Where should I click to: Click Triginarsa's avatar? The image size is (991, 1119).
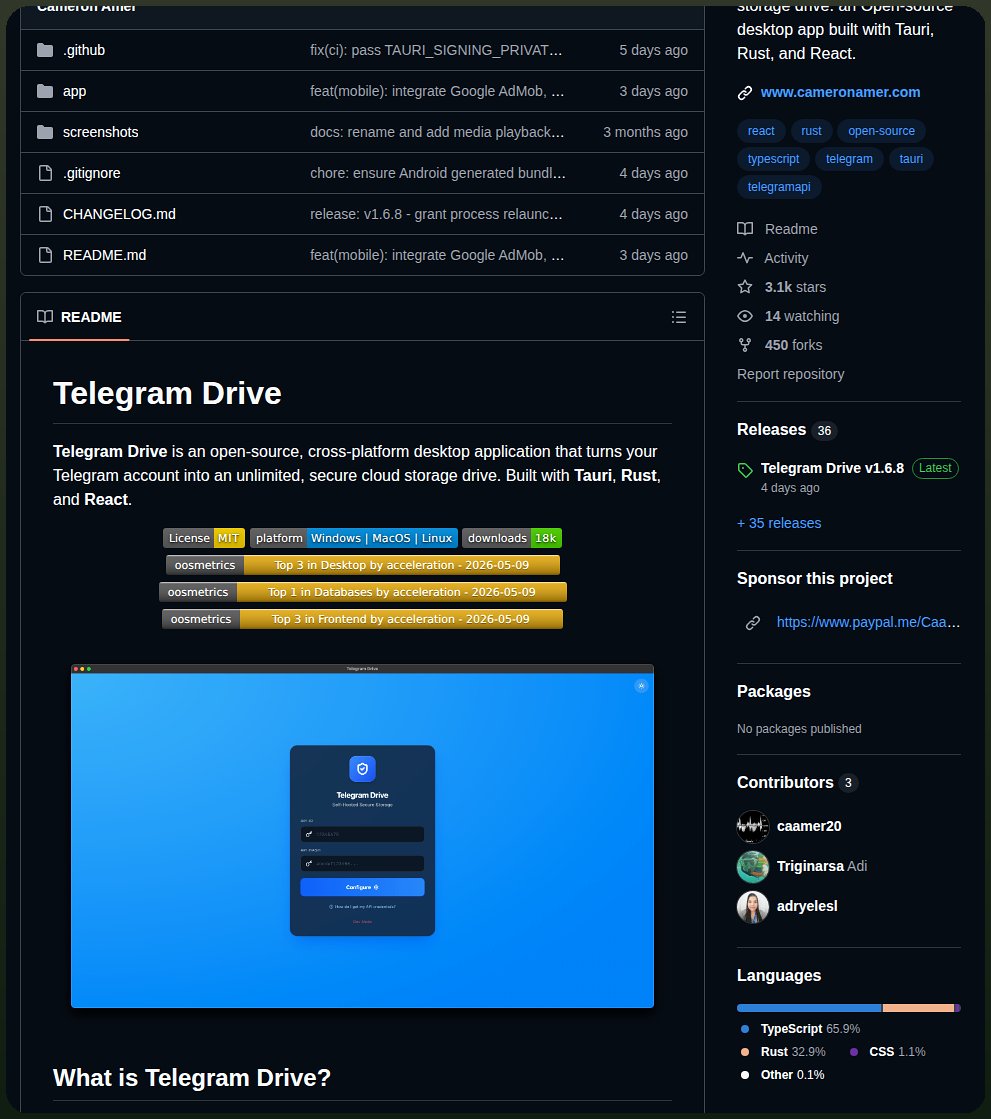point(753,866)
